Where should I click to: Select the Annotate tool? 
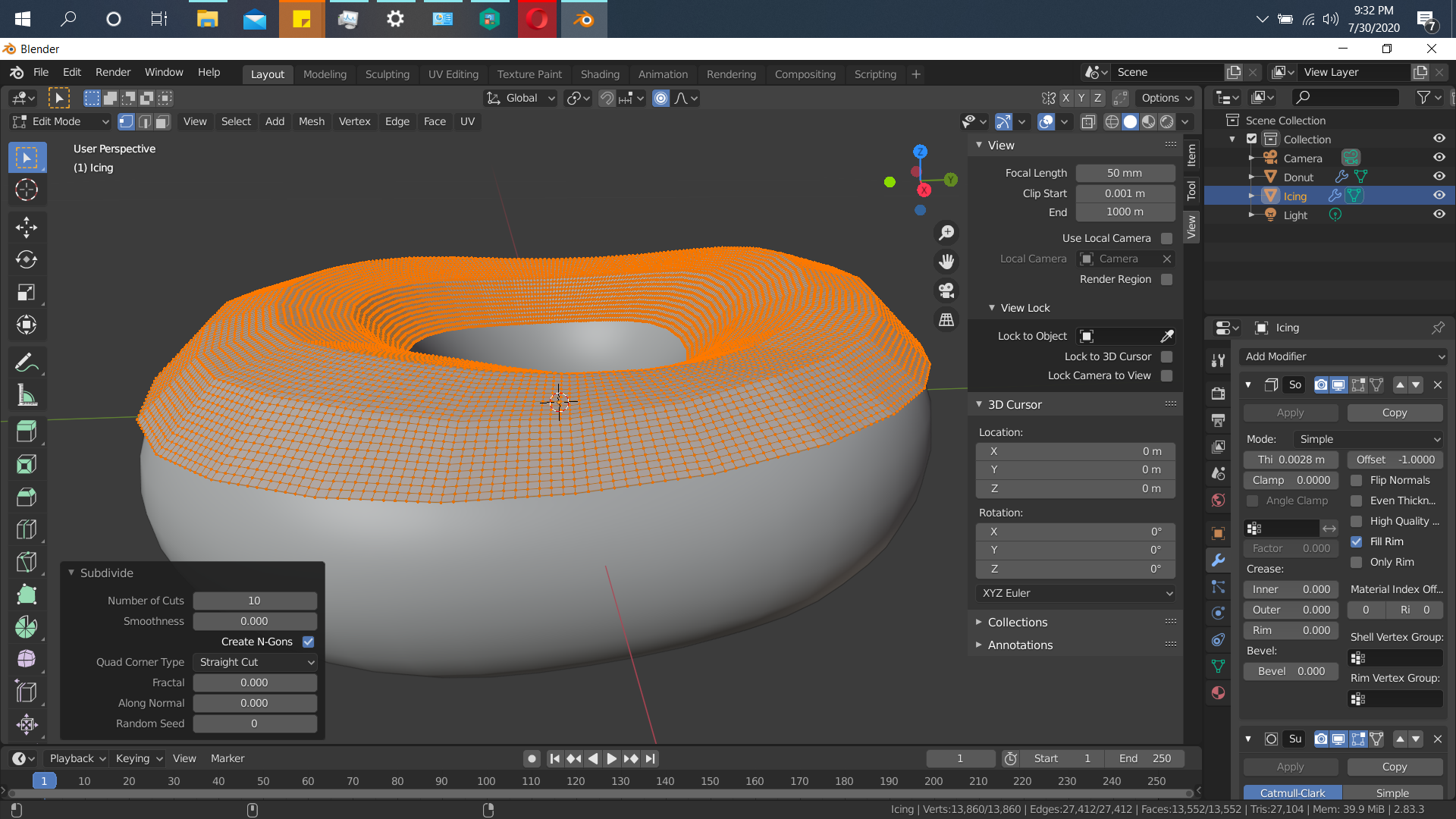(x=27, y=362)
